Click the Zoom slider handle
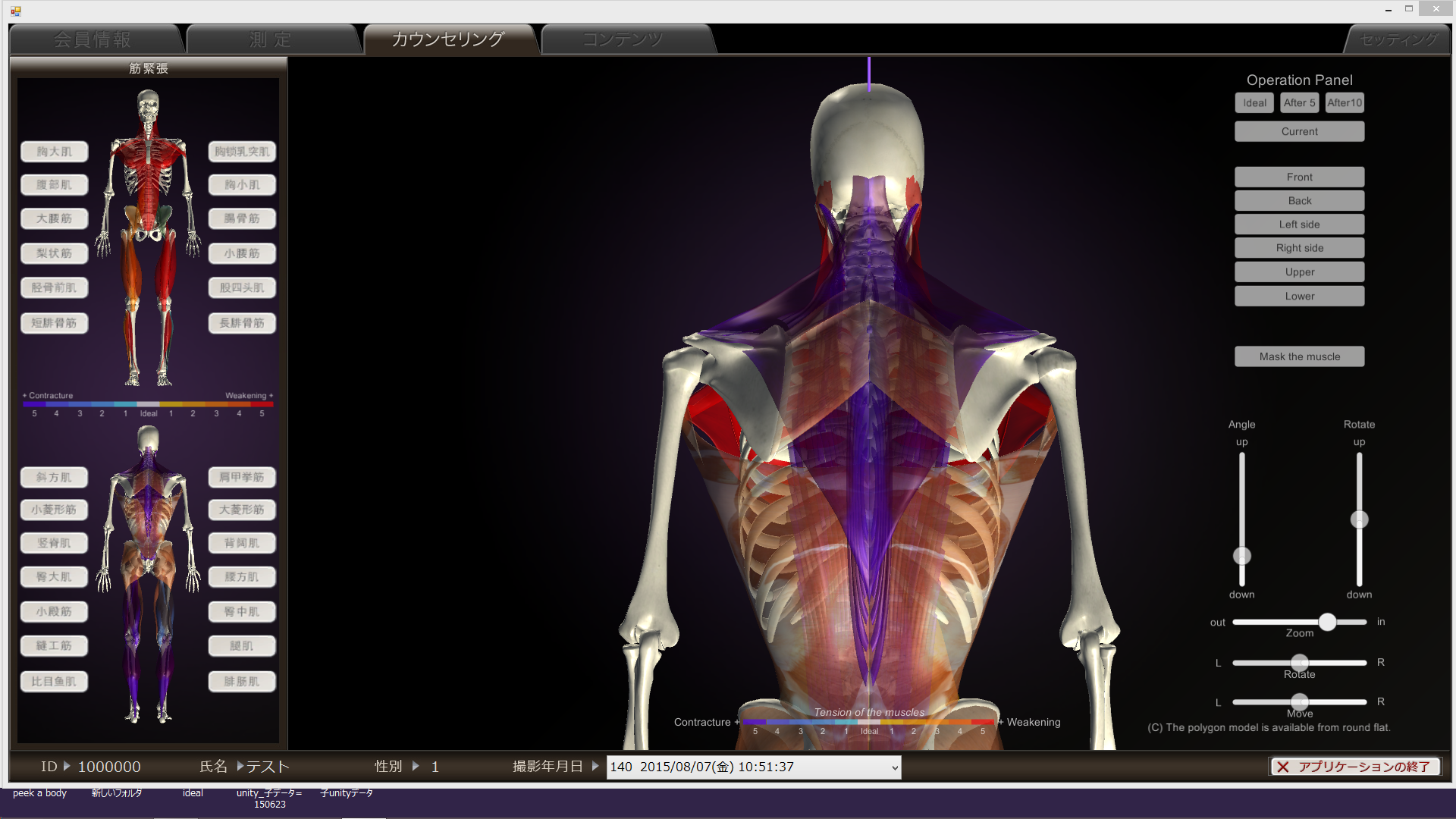Viewport: 1456px width, 819px height. pos(1327,622)
